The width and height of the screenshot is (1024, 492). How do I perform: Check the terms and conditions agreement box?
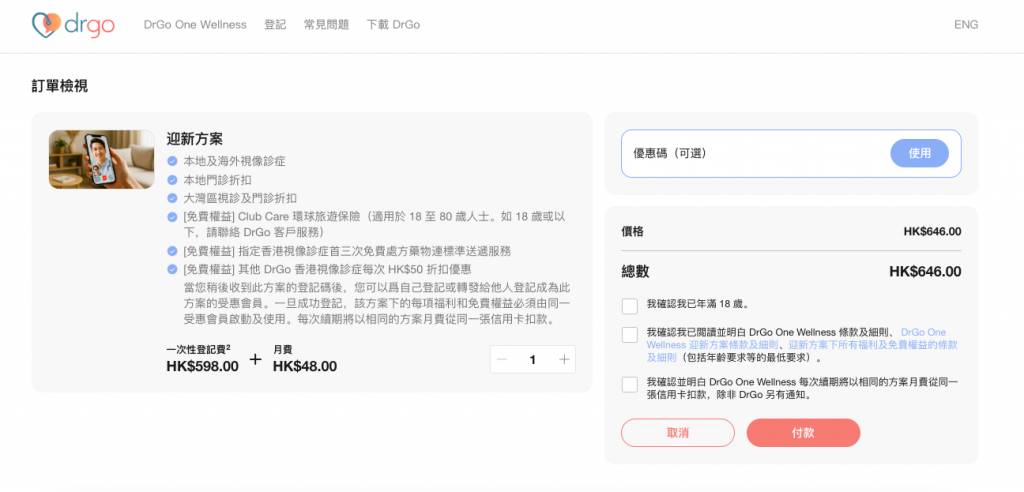pos(629,335)
